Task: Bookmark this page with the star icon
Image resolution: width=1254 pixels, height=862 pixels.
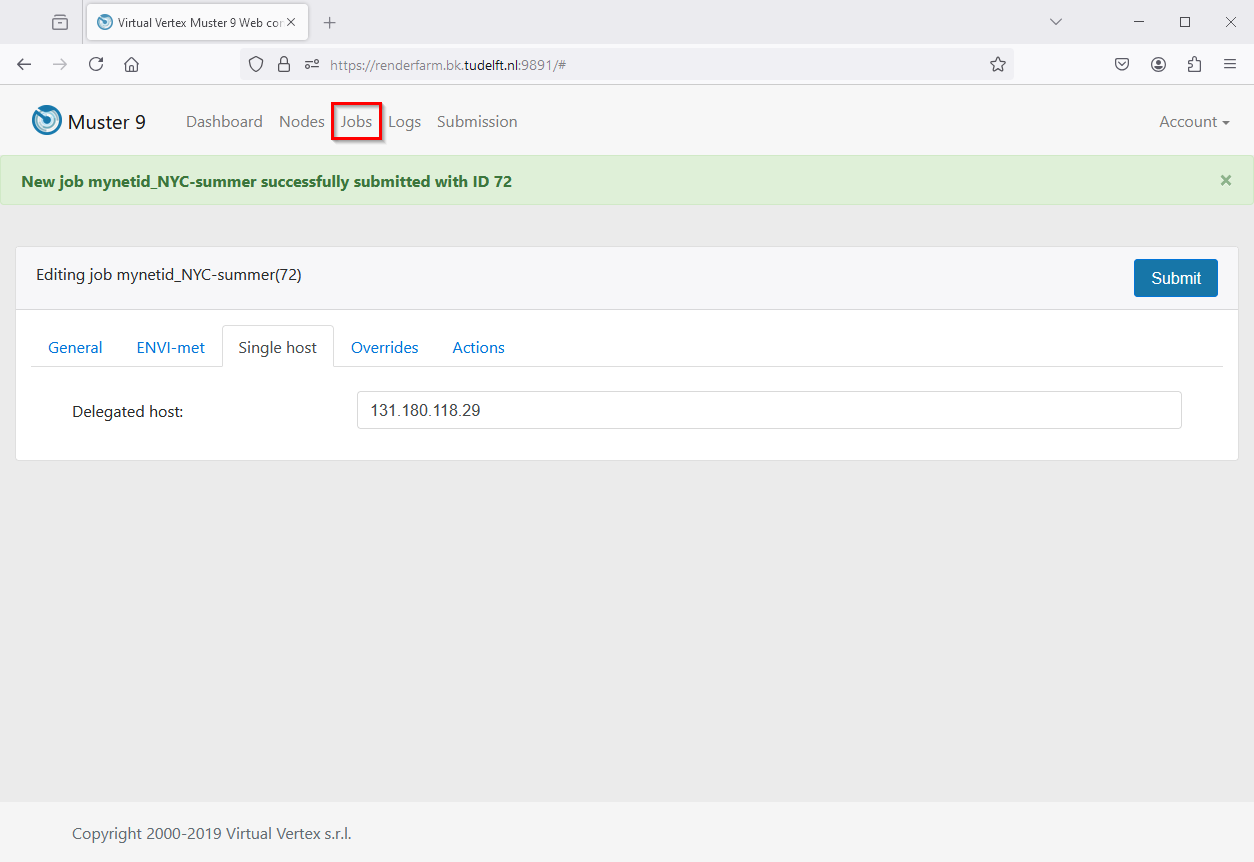Action: coord(997,64)
